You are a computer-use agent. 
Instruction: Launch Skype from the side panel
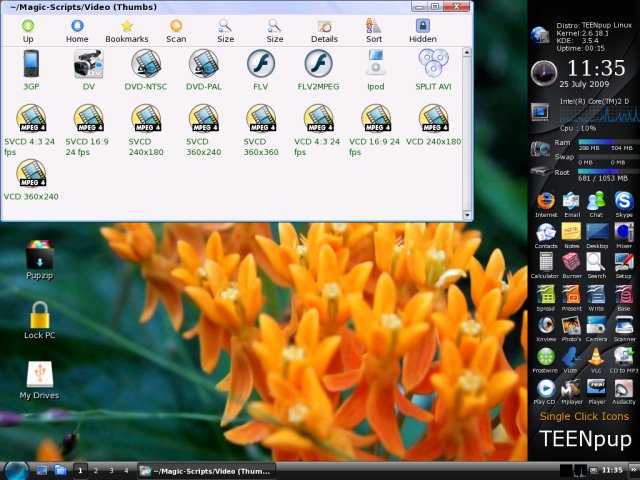(x=623, y=203)
